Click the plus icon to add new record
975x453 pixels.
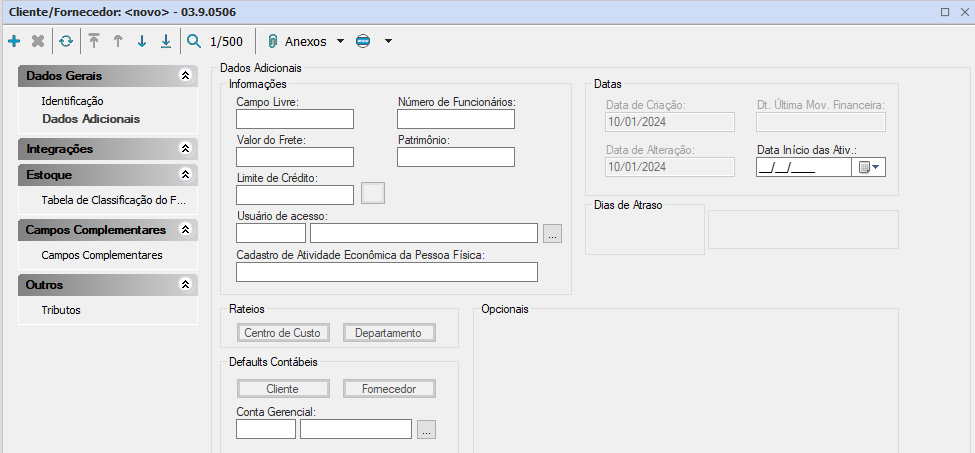[x=14, y=41]
